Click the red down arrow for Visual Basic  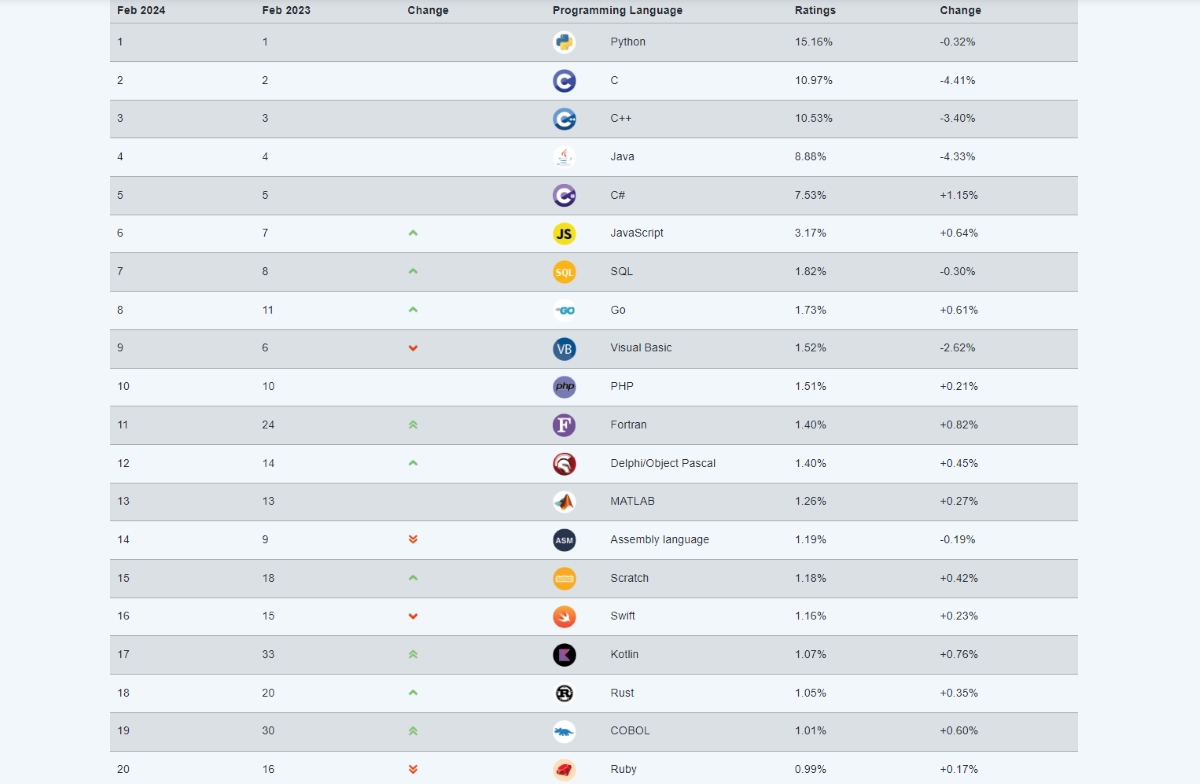click(413, 348)
